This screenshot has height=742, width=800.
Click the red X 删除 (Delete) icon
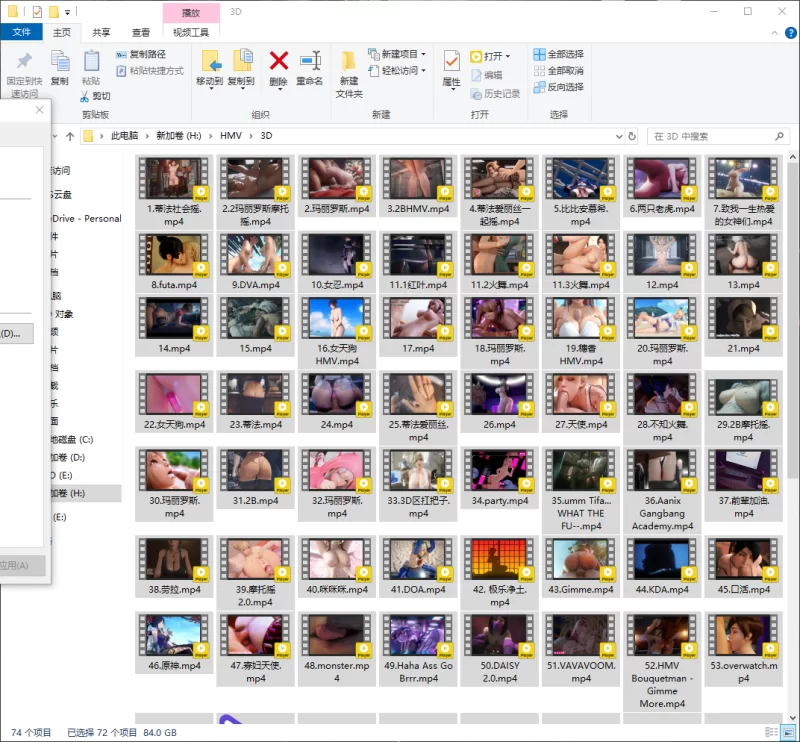[279, 61]
